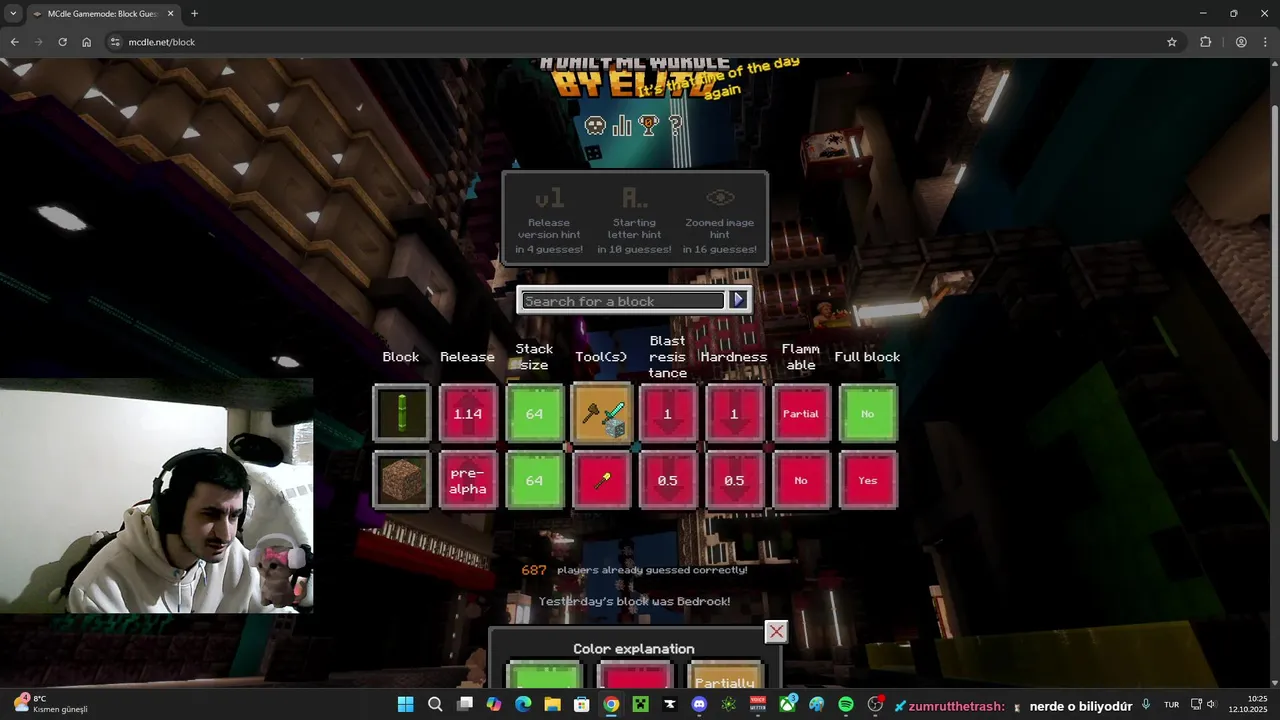Click the page vertical scrollbar
The height and width of the screenshot is (720, 1280).
[1273, 275]
